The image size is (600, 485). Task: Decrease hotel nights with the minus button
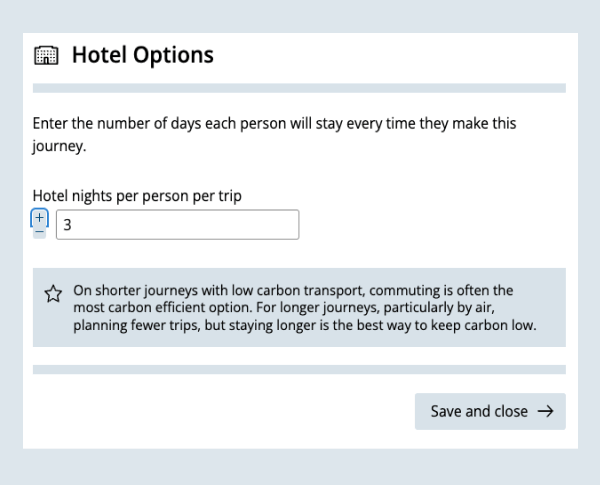40,232
